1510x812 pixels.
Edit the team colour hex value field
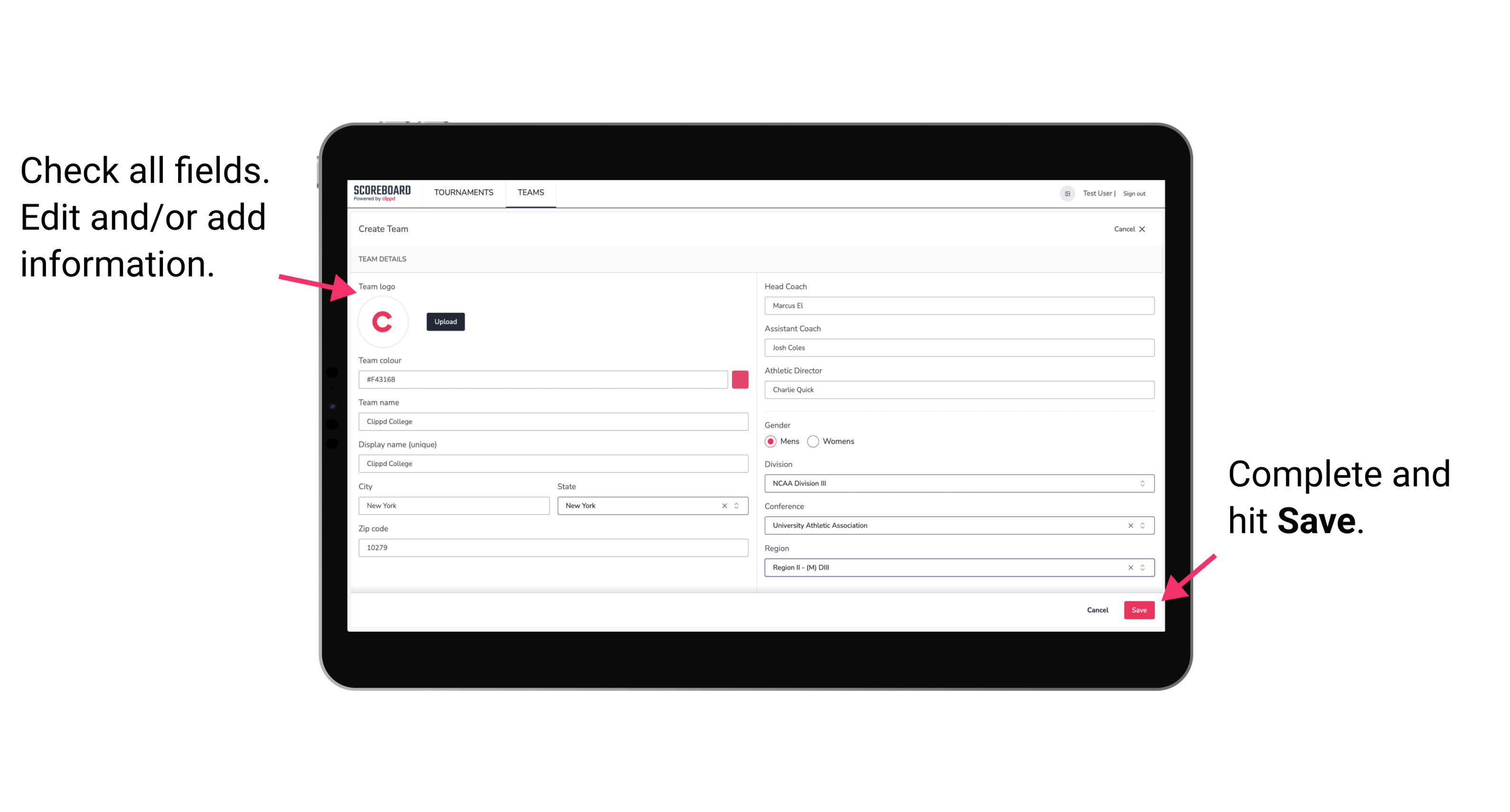click(x=545, y=379)
